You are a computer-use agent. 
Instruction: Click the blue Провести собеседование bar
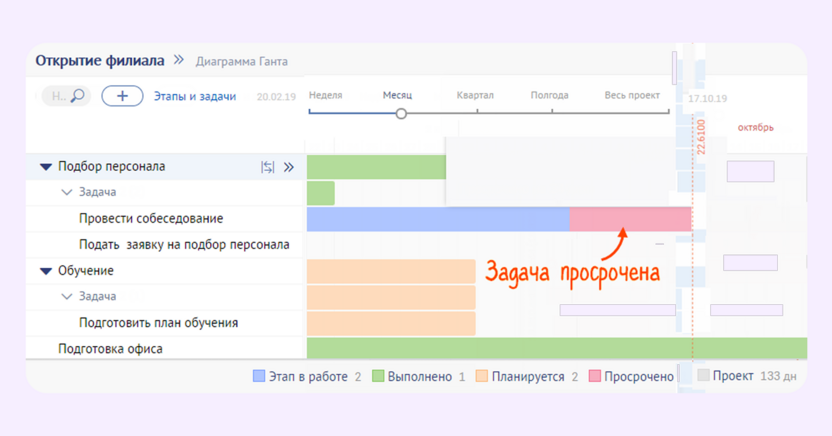point(438,219)
